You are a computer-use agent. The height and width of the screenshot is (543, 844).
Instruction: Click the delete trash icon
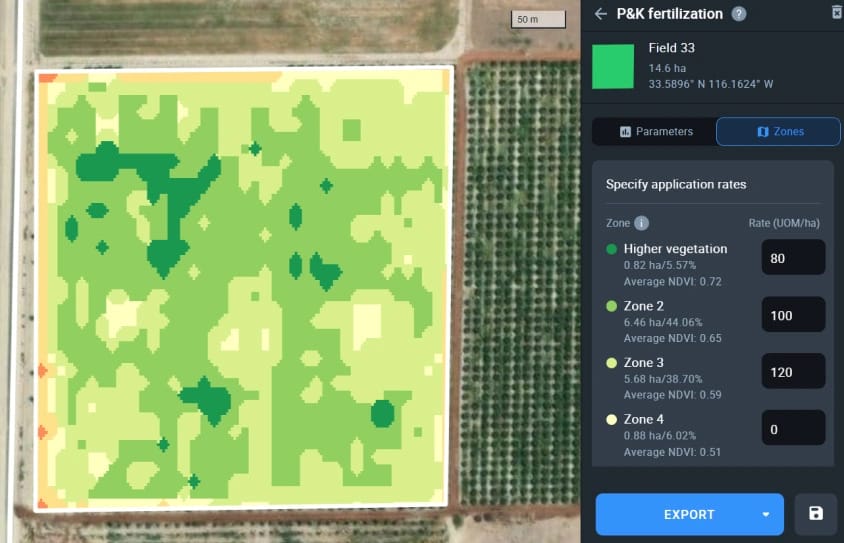pos(837,12)
